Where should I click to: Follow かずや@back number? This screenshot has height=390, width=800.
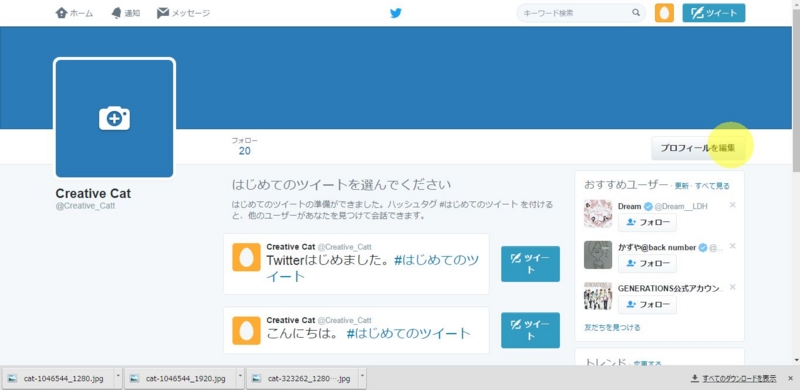(647, 263)
